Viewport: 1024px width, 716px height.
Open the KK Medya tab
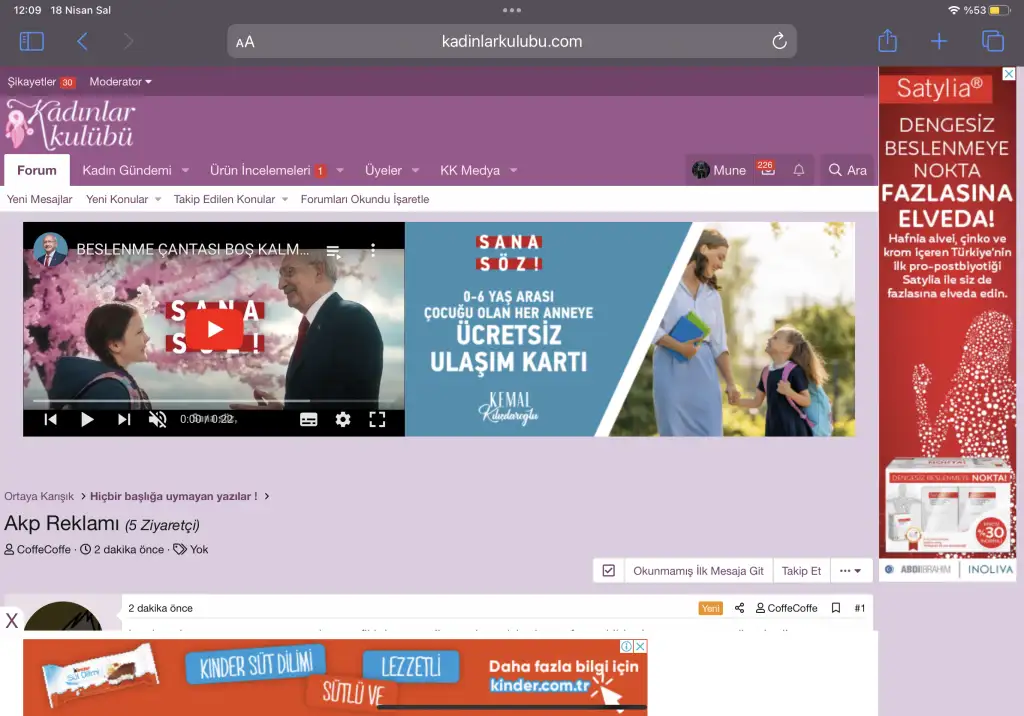coord(470,170)
